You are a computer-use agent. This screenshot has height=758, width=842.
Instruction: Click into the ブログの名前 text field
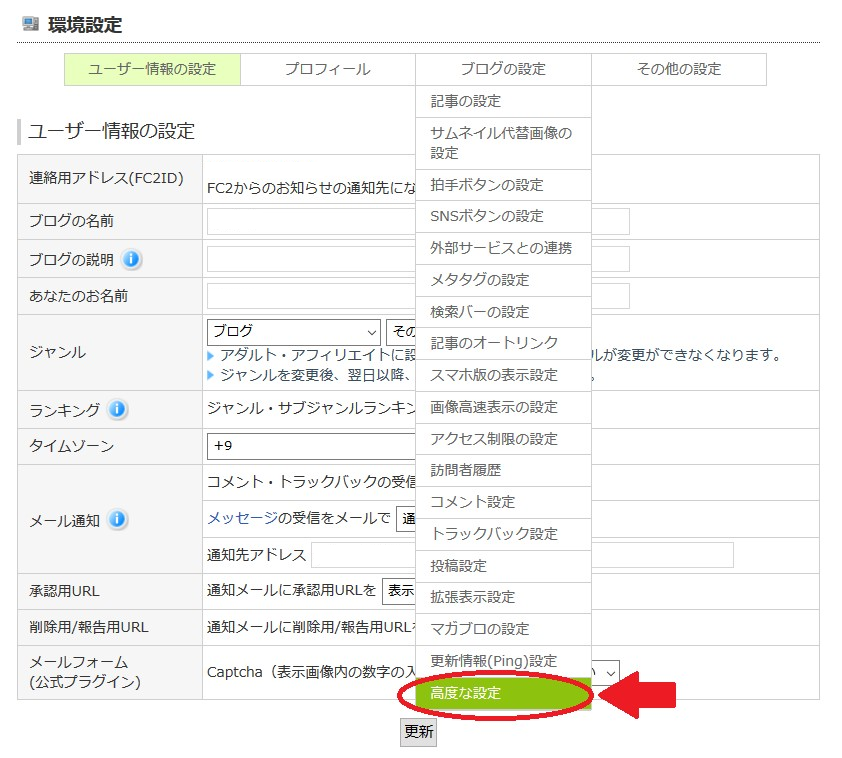pyautogui.click(x=310, y=221)
